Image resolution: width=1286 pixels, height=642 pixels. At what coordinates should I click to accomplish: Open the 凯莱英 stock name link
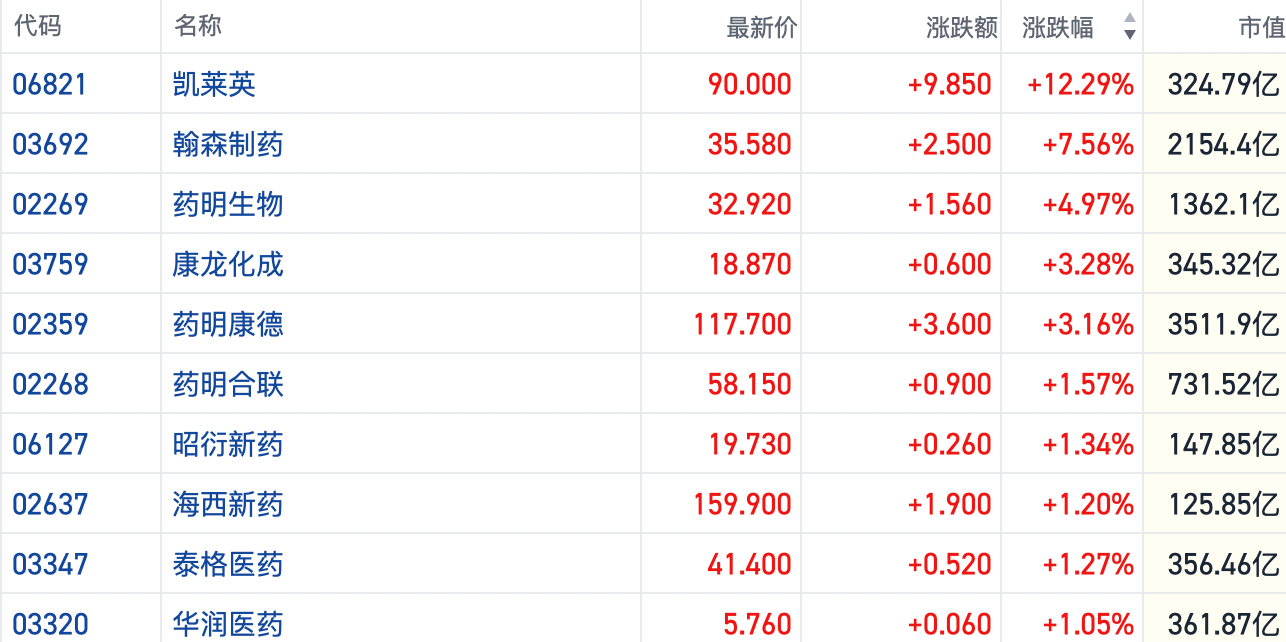pyautogui.click(x=214, y=84)
